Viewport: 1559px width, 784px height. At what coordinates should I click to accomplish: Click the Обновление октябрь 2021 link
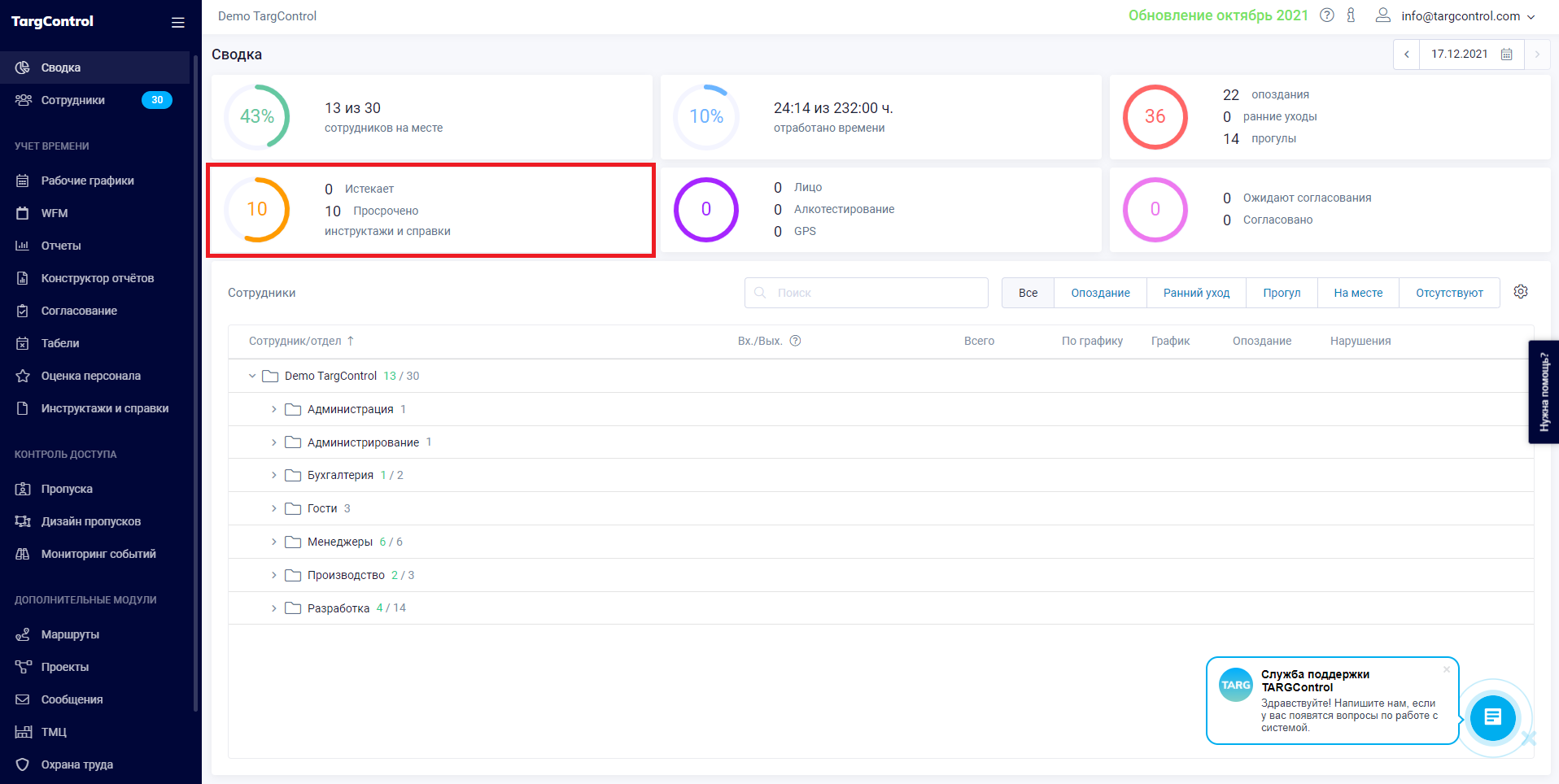pos(1218,15)
